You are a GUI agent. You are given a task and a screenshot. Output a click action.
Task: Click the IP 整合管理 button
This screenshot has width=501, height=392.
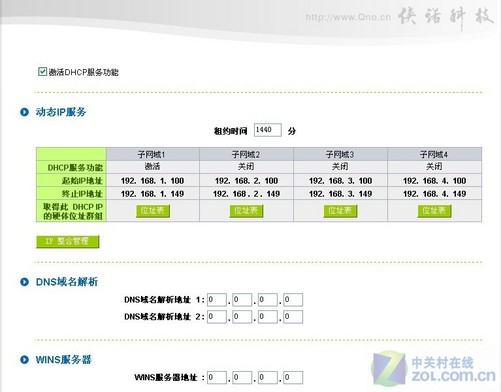tap(68, 242)
